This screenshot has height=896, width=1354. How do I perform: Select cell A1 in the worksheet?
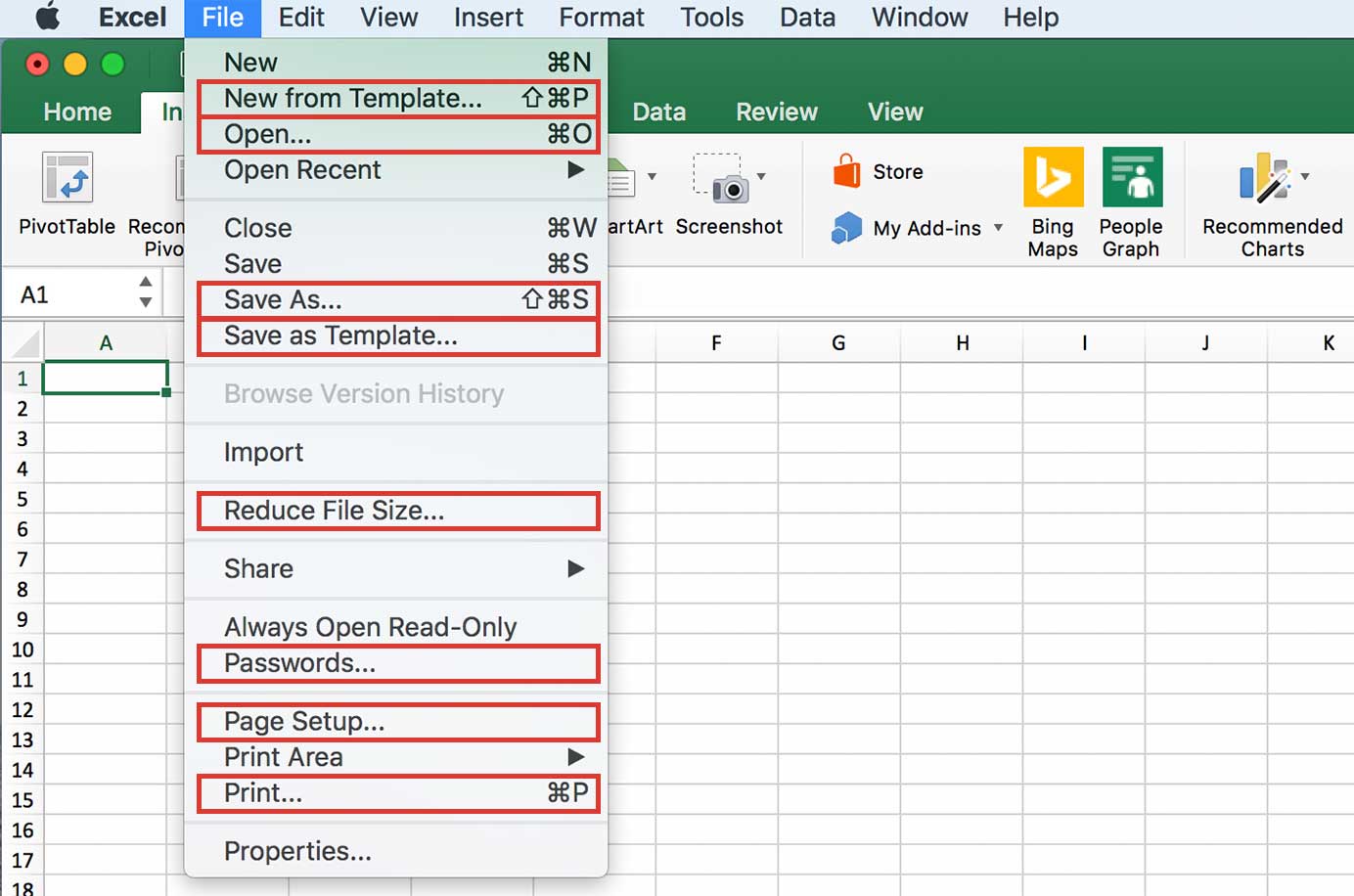(106, 378)
